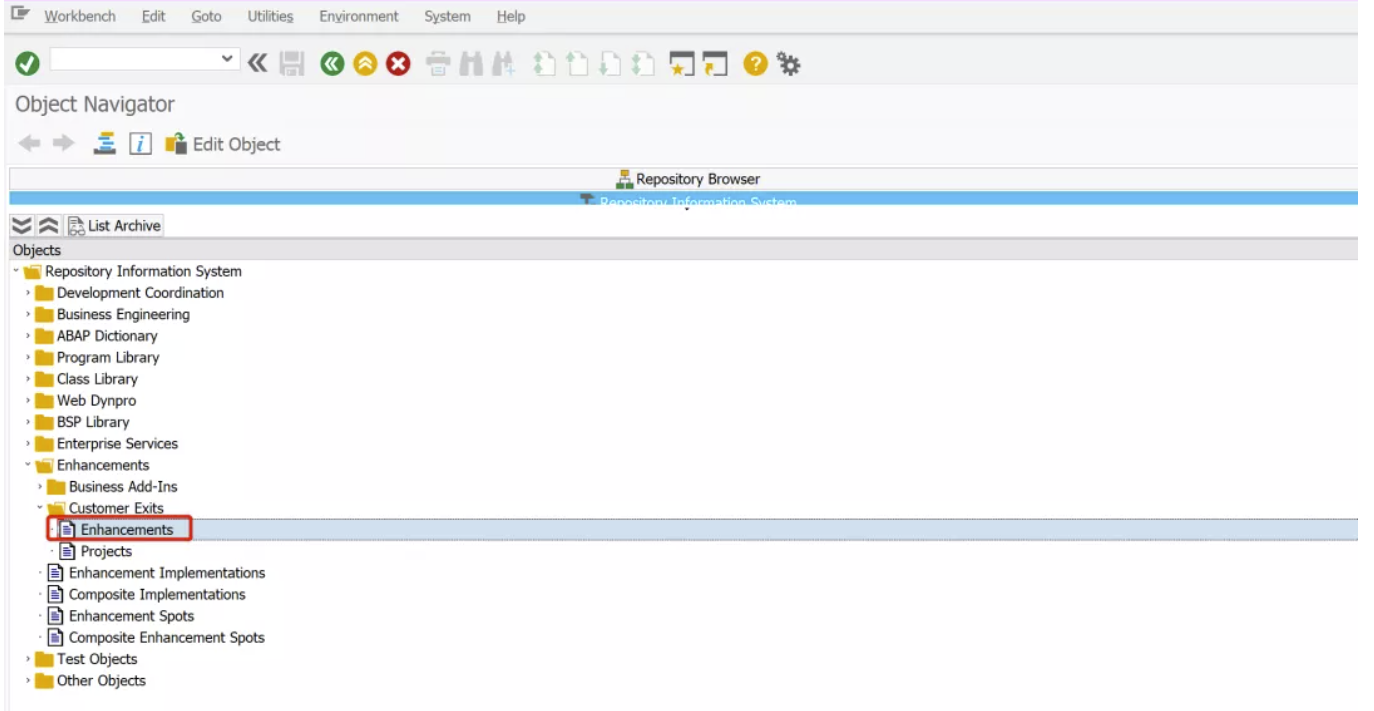Click the grey navigate-forward arrow

pyautogui.click(x=64, y=144)
